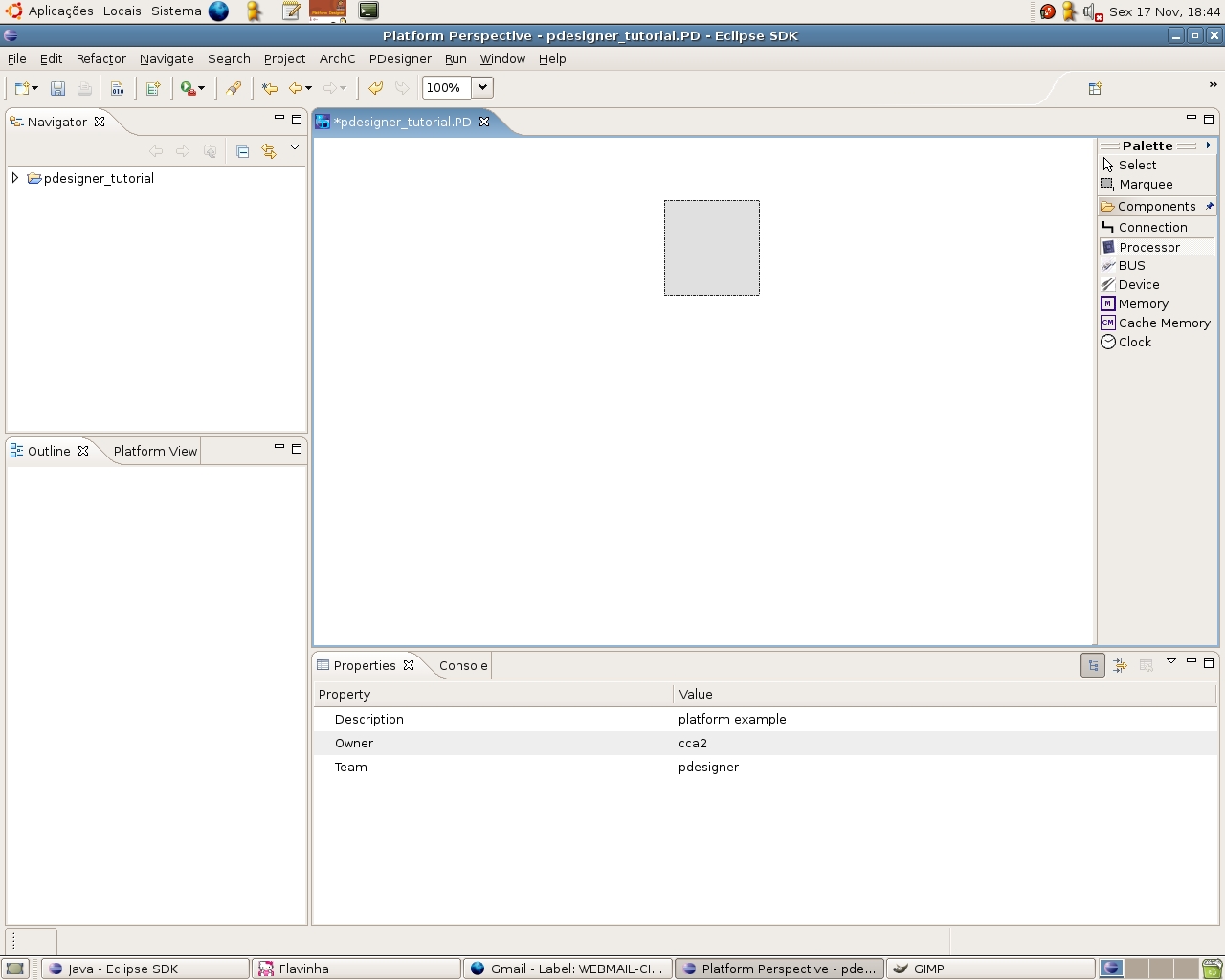The image size is (1225, 980).
Task: Pick the Device component in Palette
Action: 1130,284
